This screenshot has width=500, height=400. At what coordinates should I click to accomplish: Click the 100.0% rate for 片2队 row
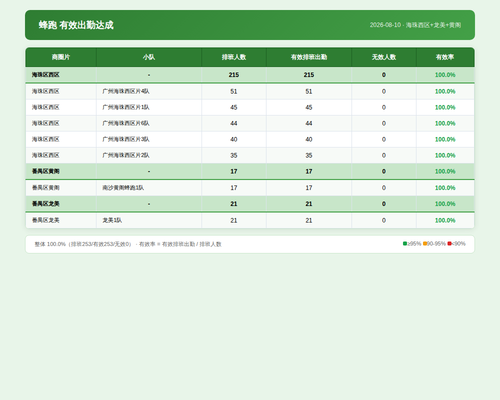point(445,155)
